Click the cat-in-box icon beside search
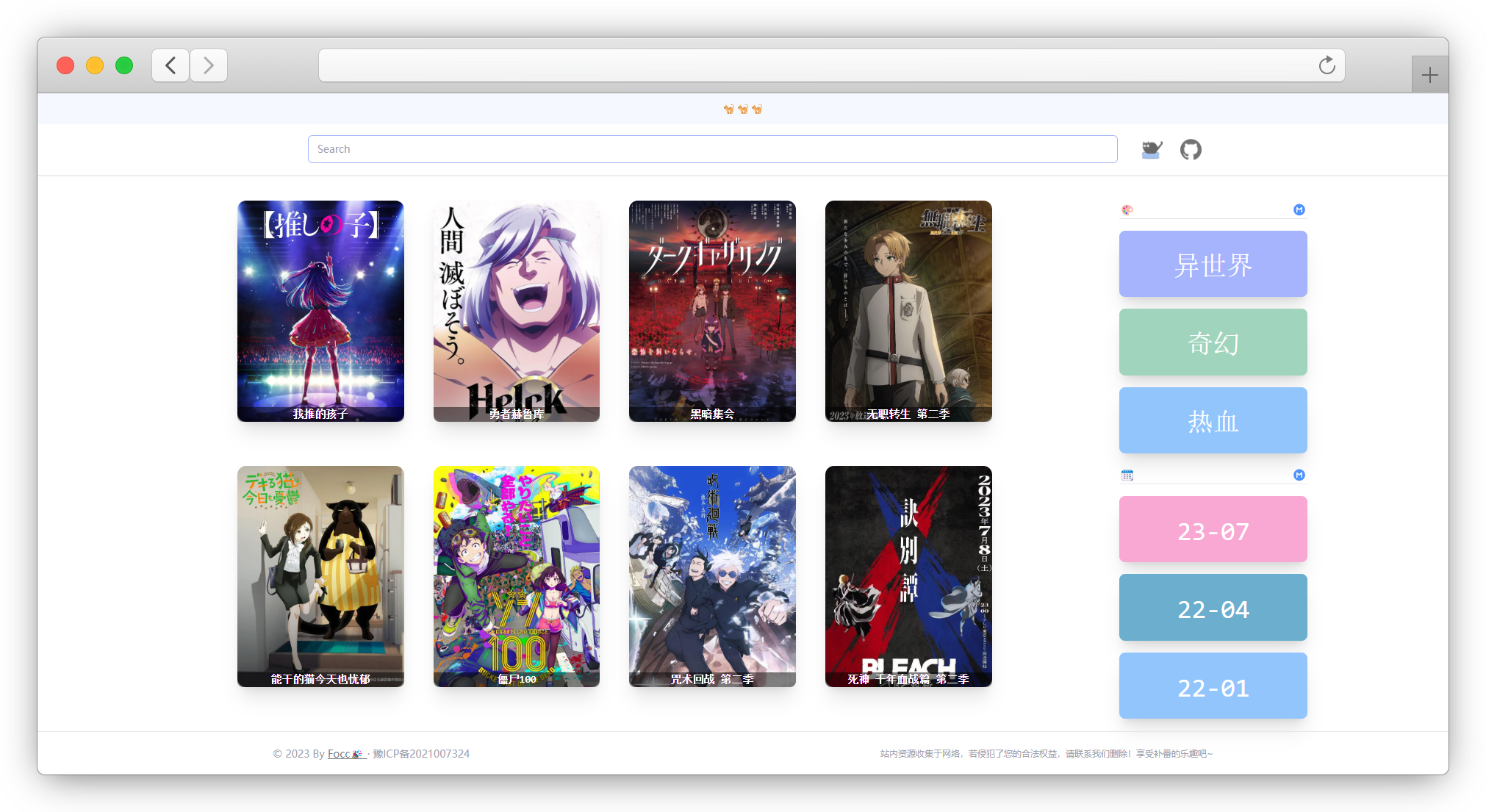1486x812 pixels. coord(1152,150)
